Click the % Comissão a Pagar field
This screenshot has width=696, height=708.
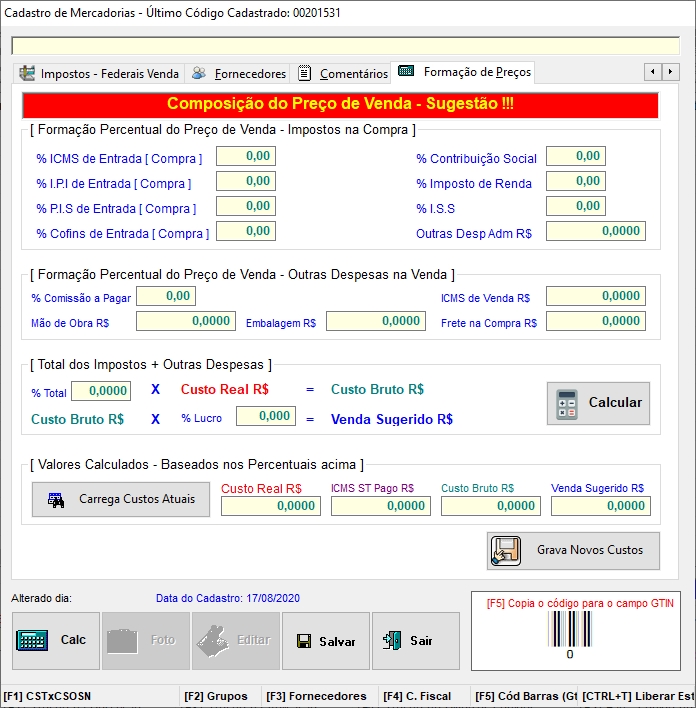pos(166,296)
